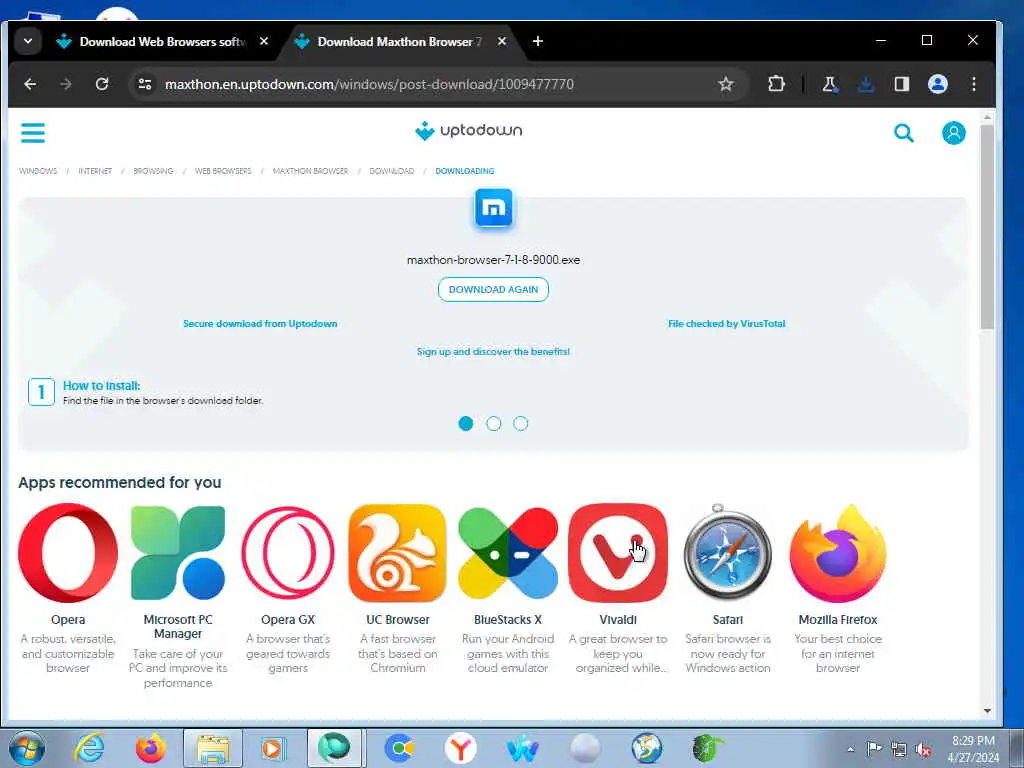Open a new browser tab
Viewport: 1024px width, 768px height.
point(537,41)
